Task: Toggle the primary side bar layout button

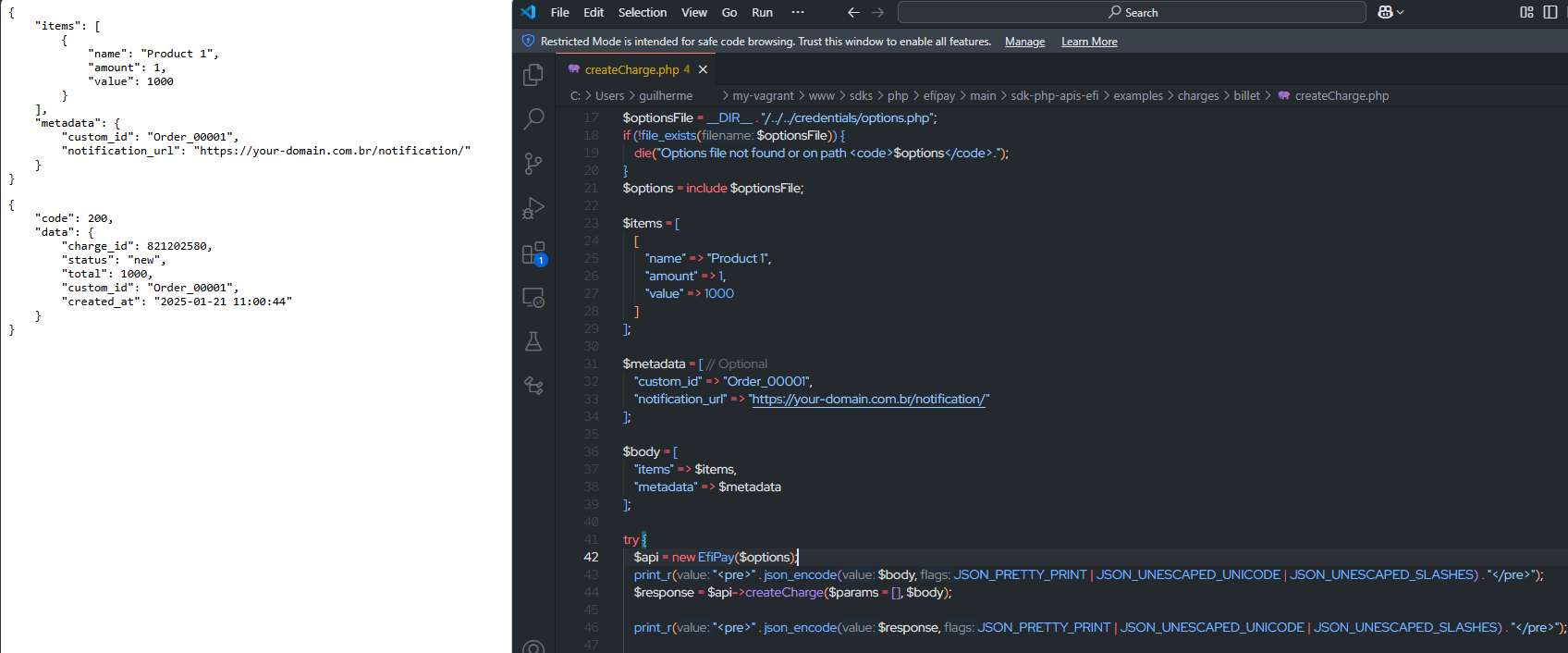Action: click(1550, 12)
